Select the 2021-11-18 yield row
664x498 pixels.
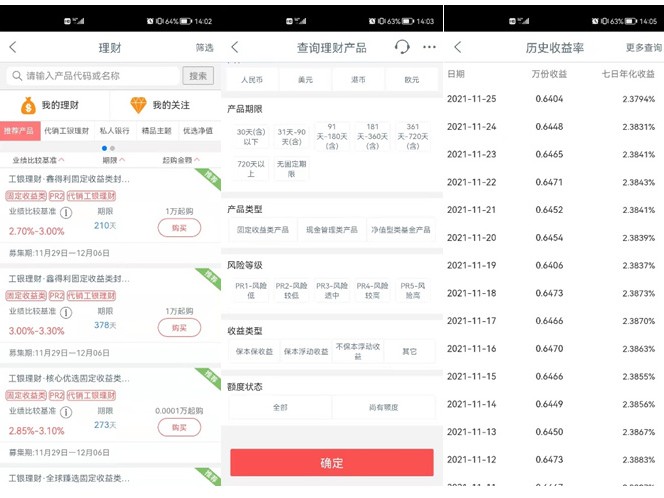[553, 293]
